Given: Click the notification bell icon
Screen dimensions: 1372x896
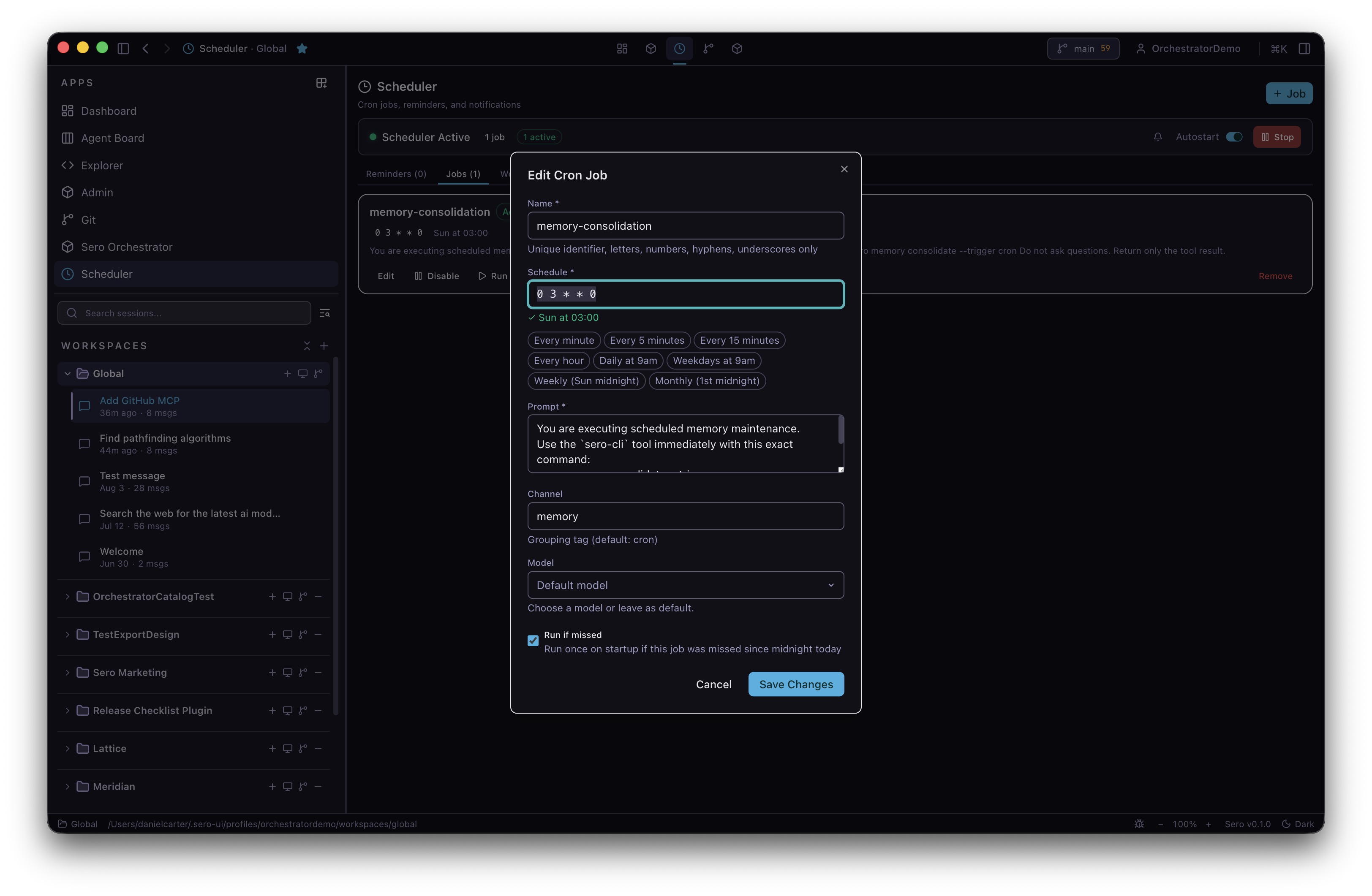Looking at the screenshot, I should click(x=1157, y=137).
